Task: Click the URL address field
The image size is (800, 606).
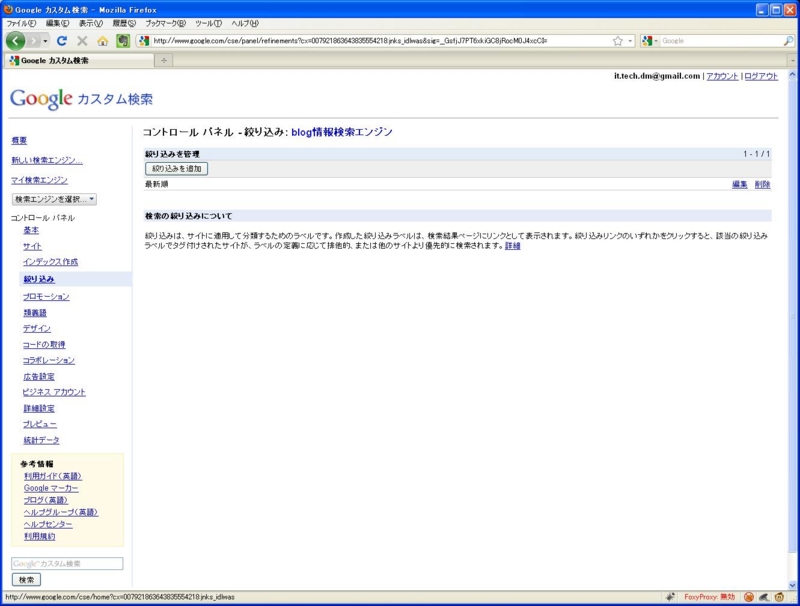Action: (x=380, y=41)
